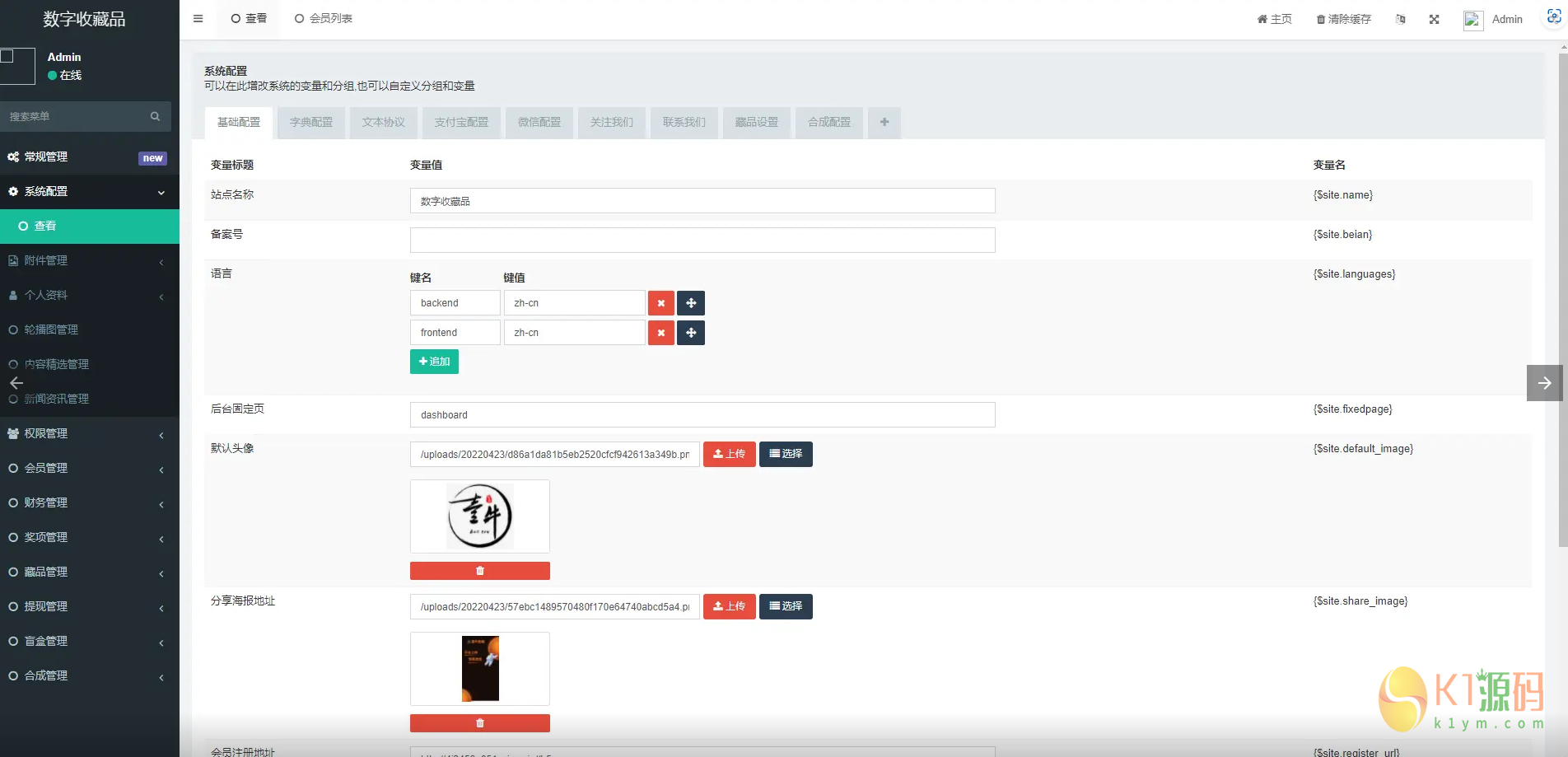Delete the backend language row

pyautogui.click(x=661, y=303)
